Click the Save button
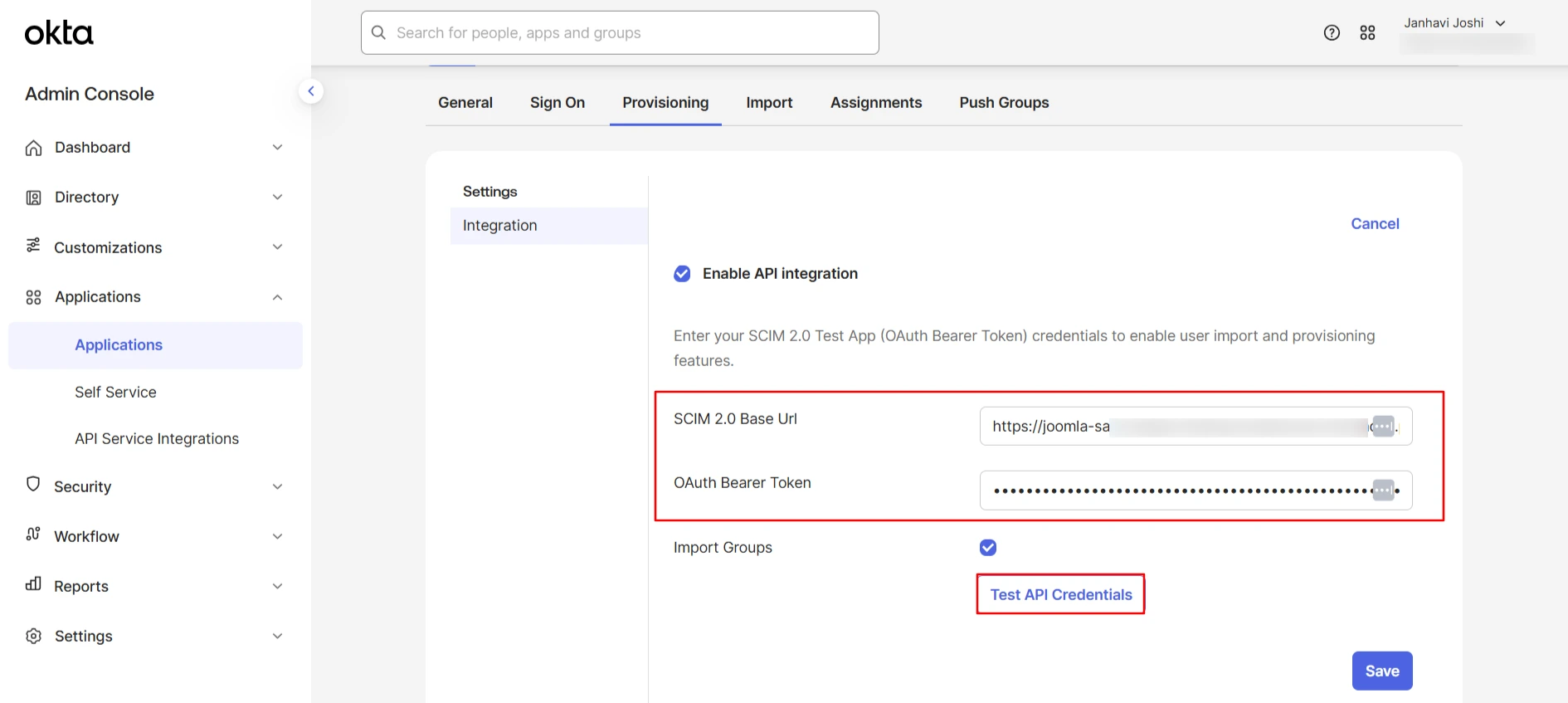1568x703 pixels. pos(1382,671)
